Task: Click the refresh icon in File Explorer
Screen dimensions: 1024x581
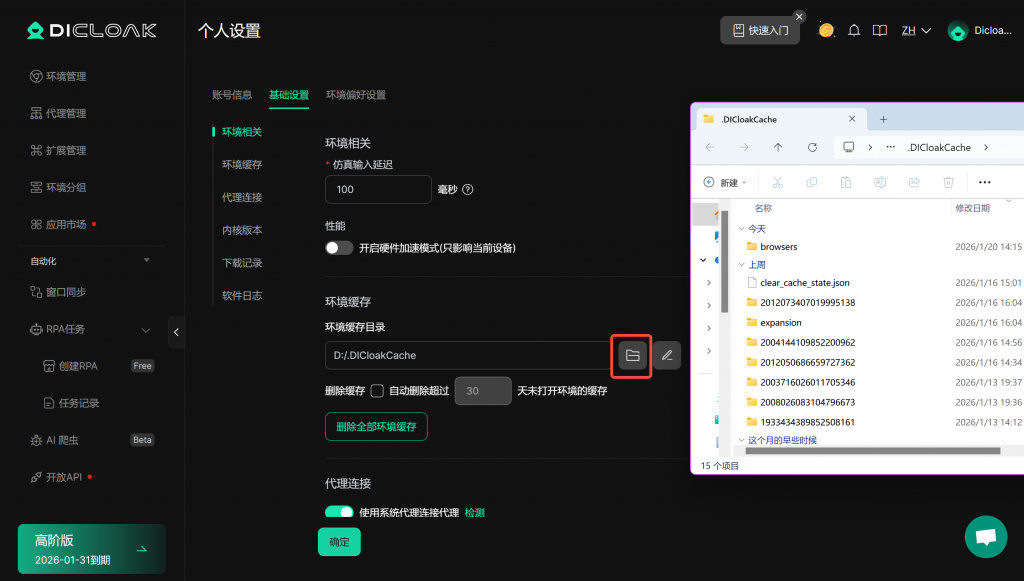Action: coord(812,147)
